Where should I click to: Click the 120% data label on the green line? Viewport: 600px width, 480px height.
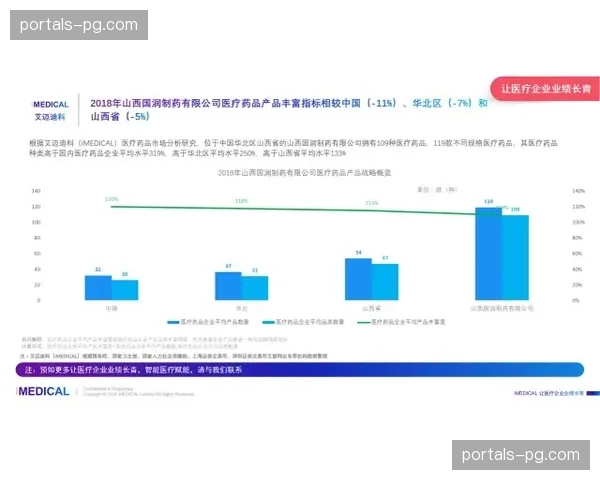coord(112,199)
